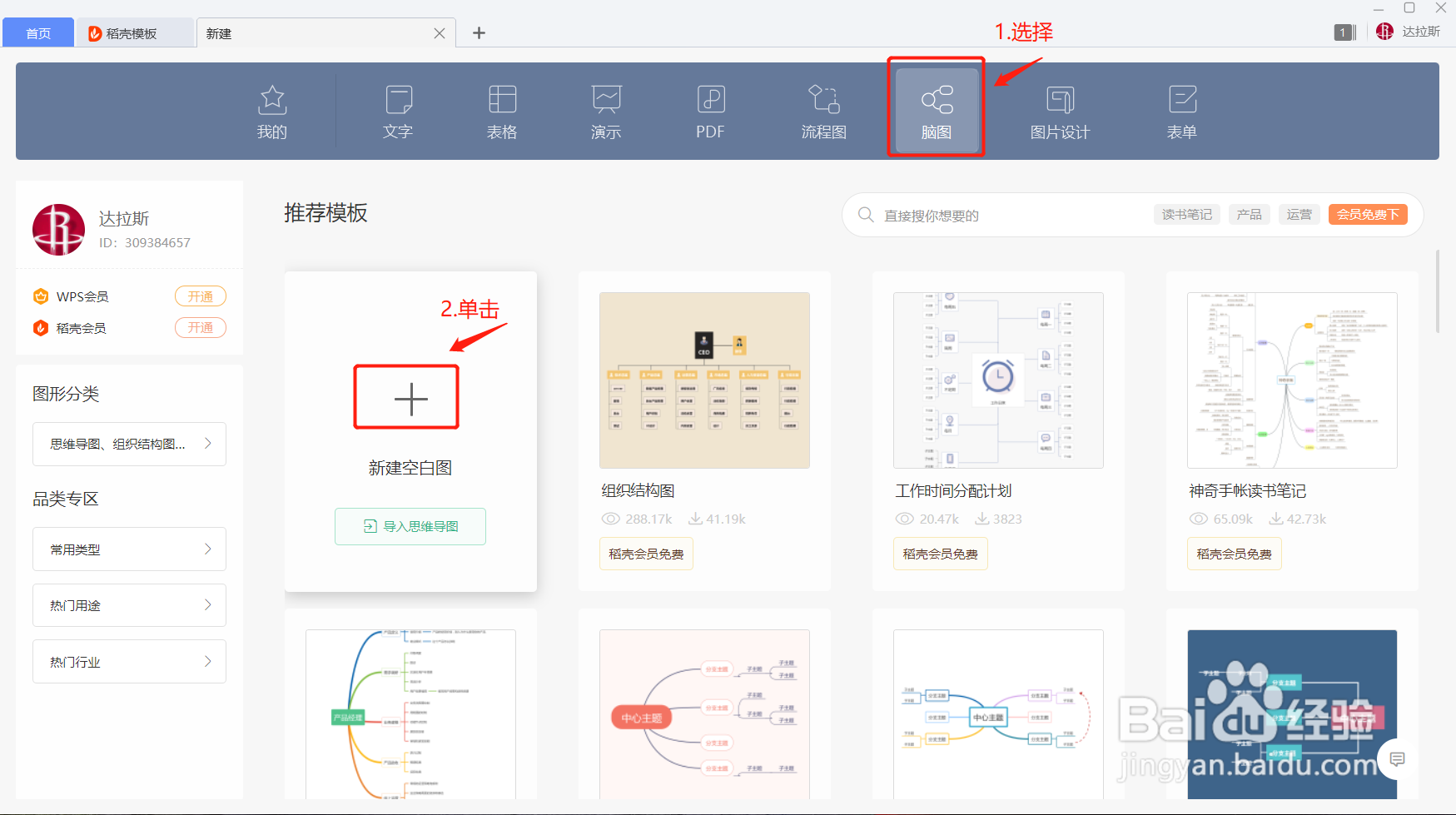Viewport: 1456px width, 815px height.
Task: Click the search magnifier icon
Action: coord(866,215)
